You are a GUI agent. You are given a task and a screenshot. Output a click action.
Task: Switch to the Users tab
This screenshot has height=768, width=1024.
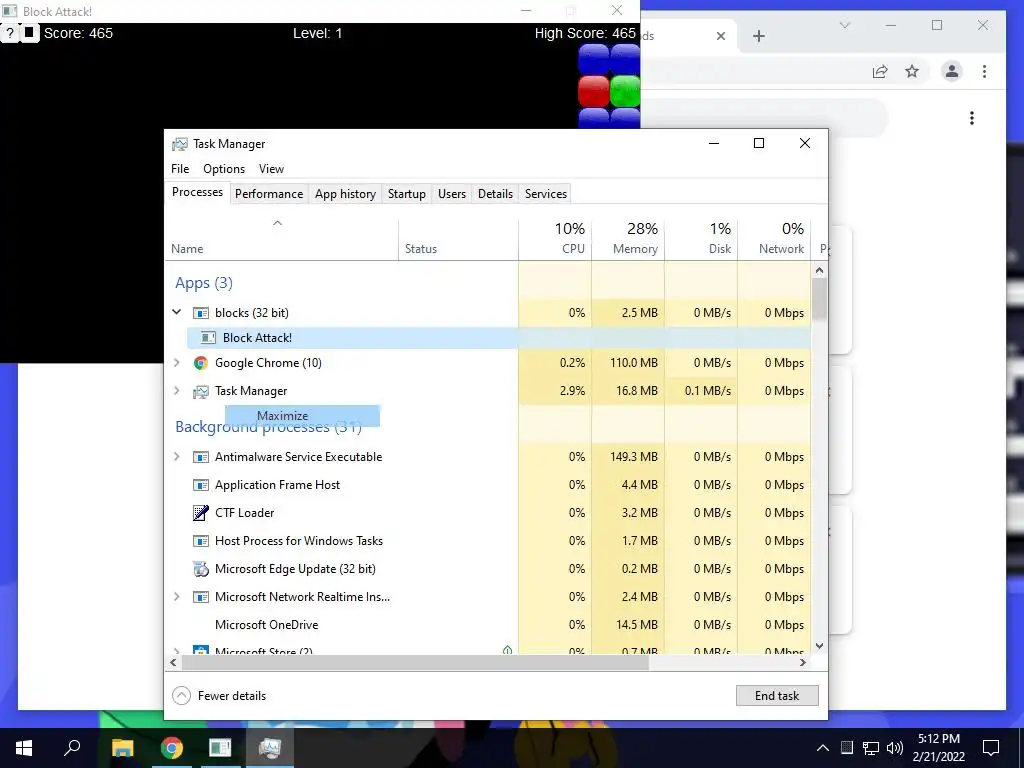click(x=452, y=194)
